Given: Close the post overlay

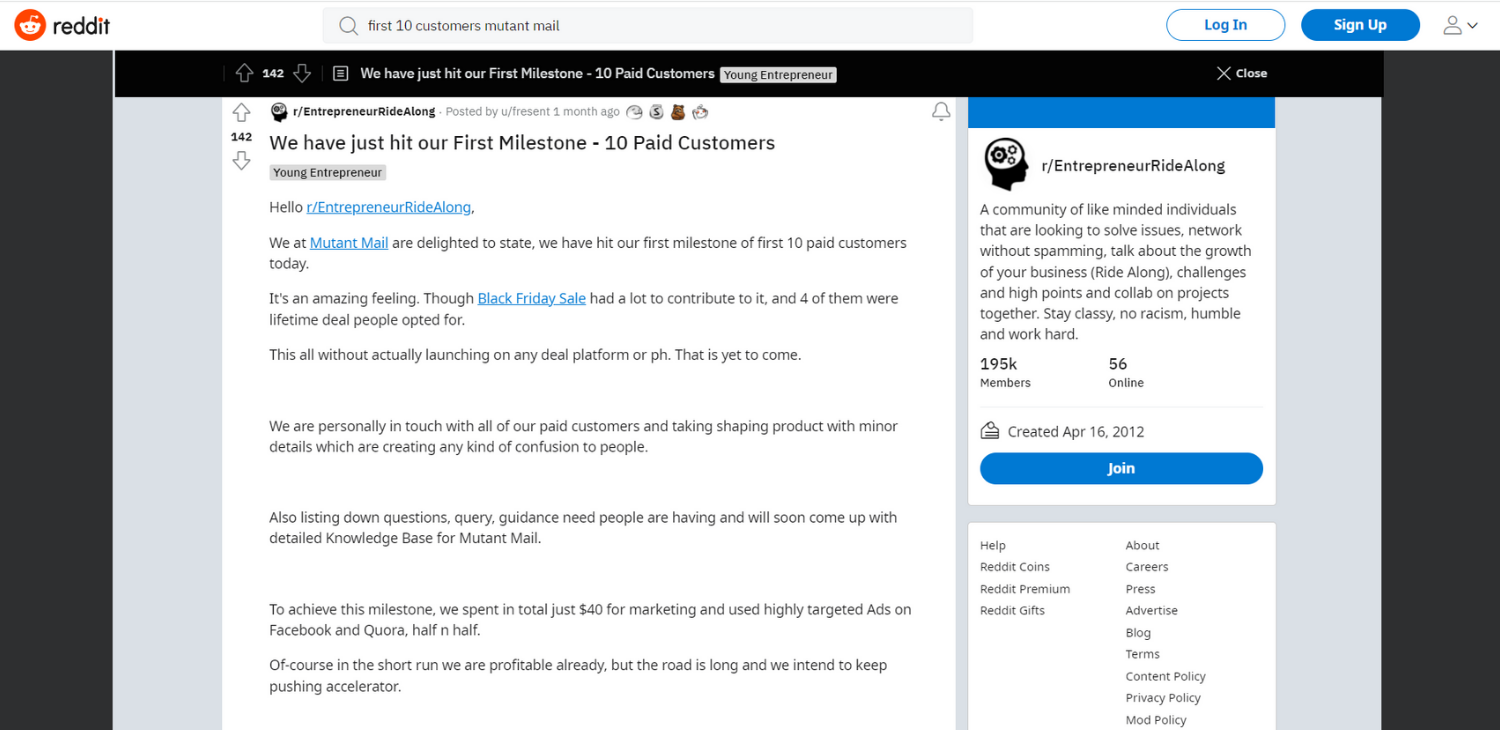Looking at the screenshot, I should (1241, 73).
